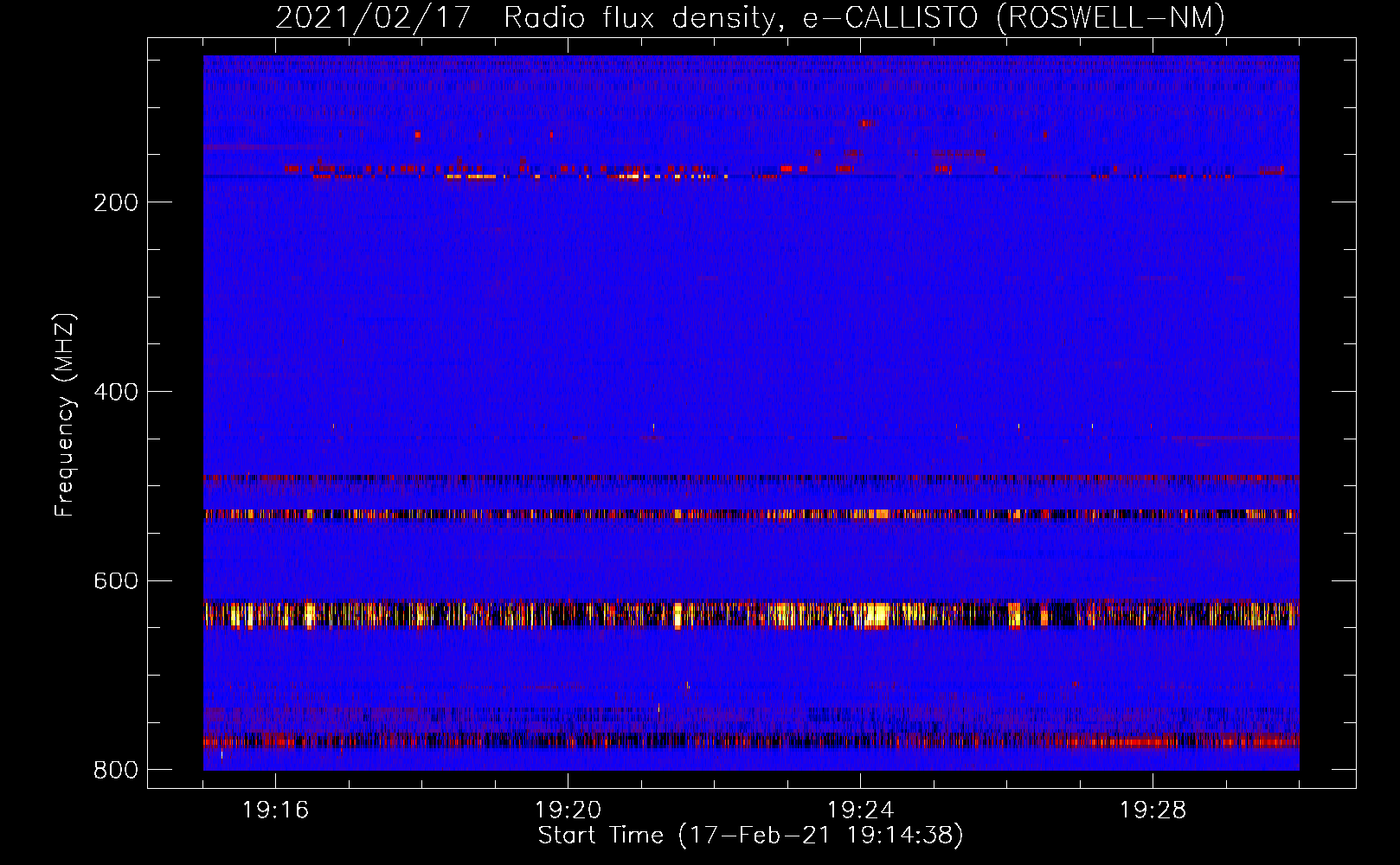Click the 19:16 time tick label
1400x865 pixels.
(x=275, y=811)
